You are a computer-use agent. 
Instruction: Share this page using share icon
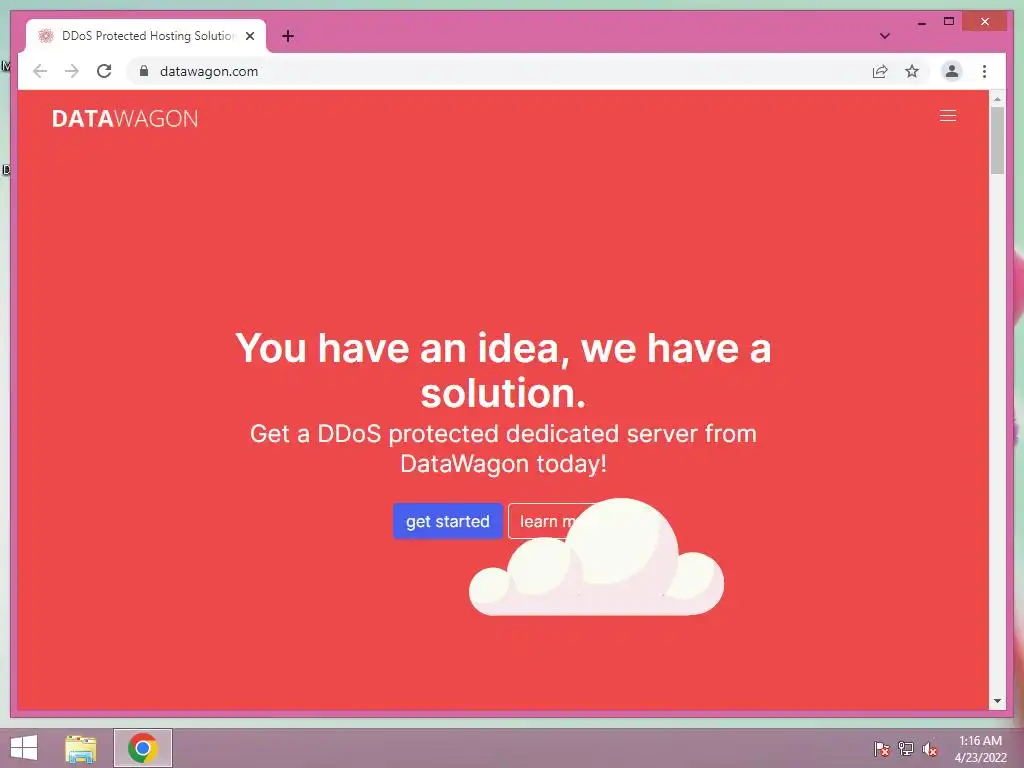coord(880,71)
